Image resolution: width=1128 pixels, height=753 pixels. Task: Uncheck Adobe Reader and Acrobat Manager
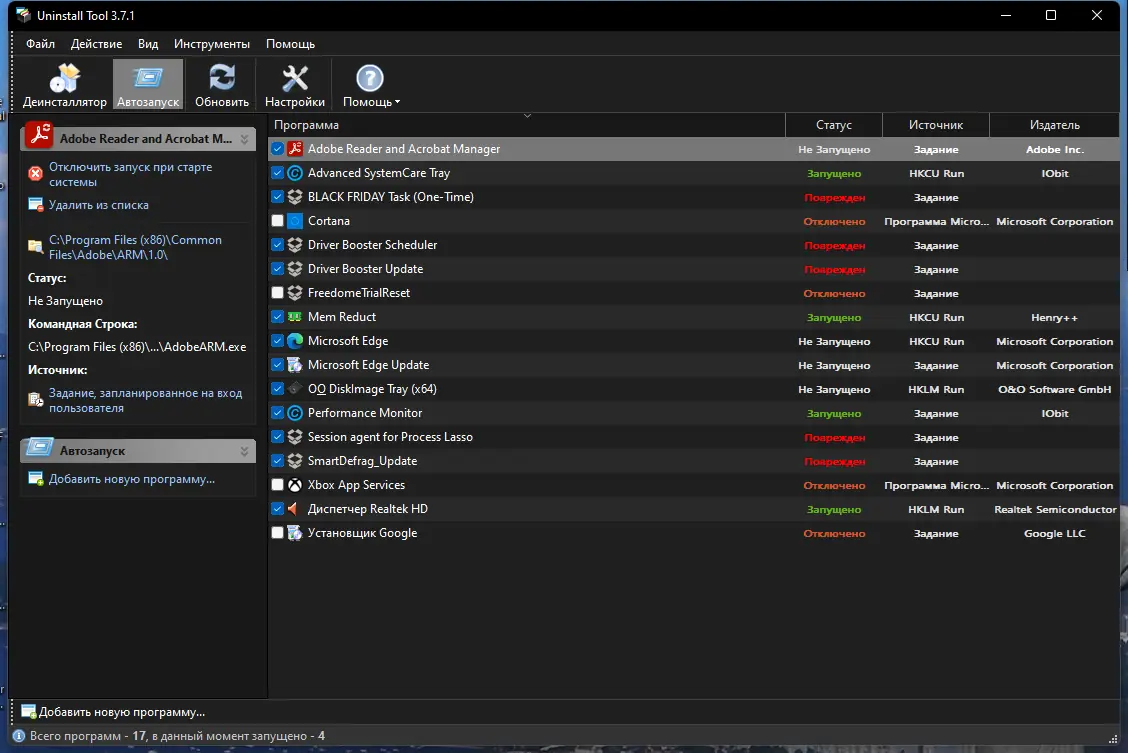click(x=278, y=149)
